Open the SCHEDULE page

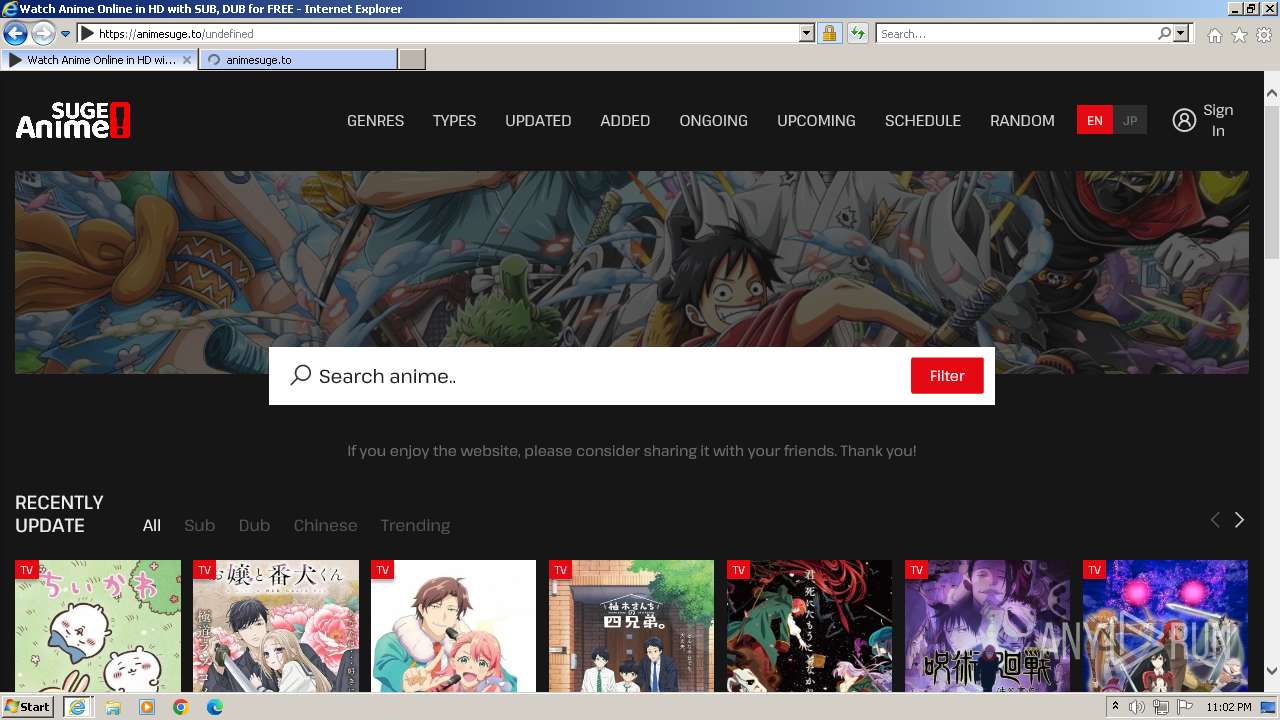[922, 120]
